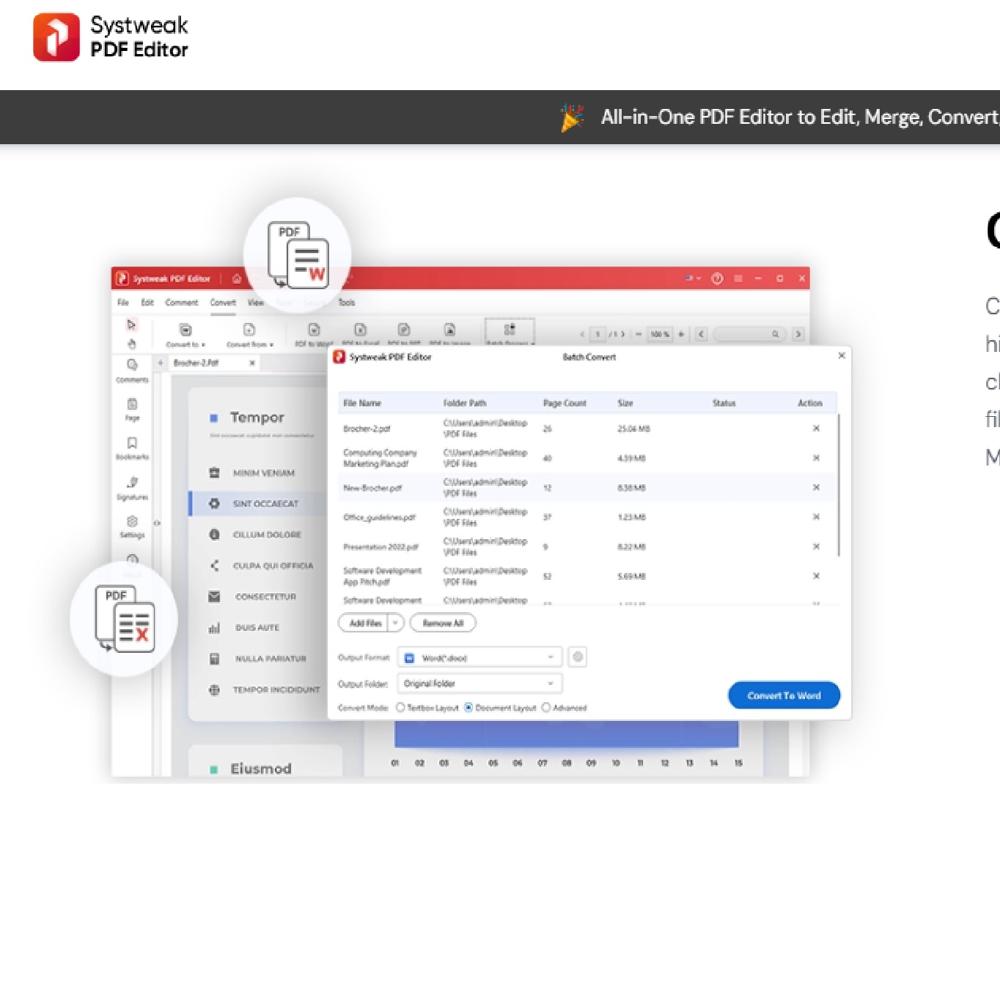Image resolution: width=1000 pixels, height=1000 pixels.
Task: Click the zoom out minus icon
Action: point(638,334)
